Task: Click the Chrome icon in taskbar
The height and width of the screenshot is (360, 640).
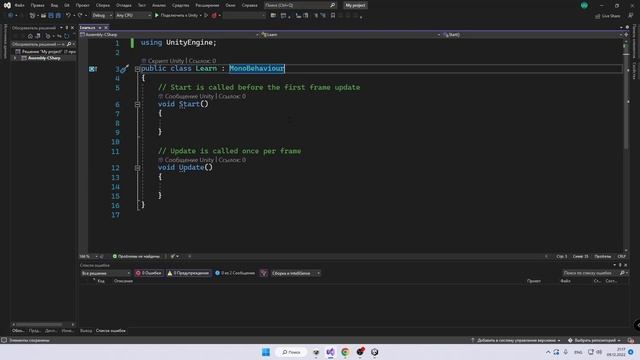Action: [x=345, y=352]
